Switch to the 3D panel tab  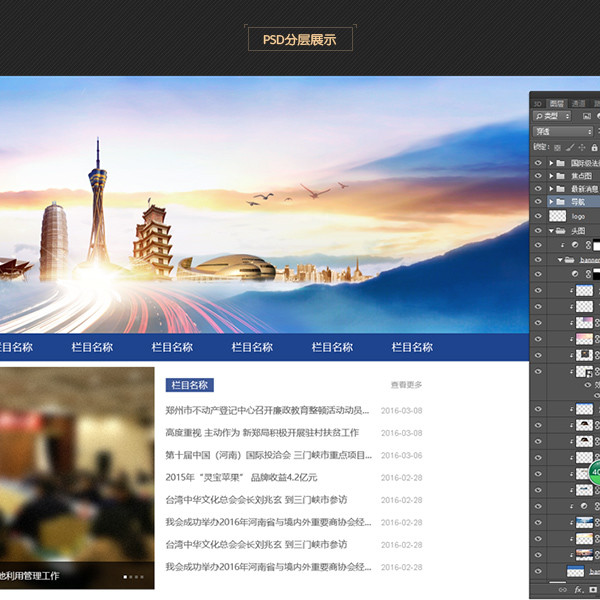tap(538, 104)
